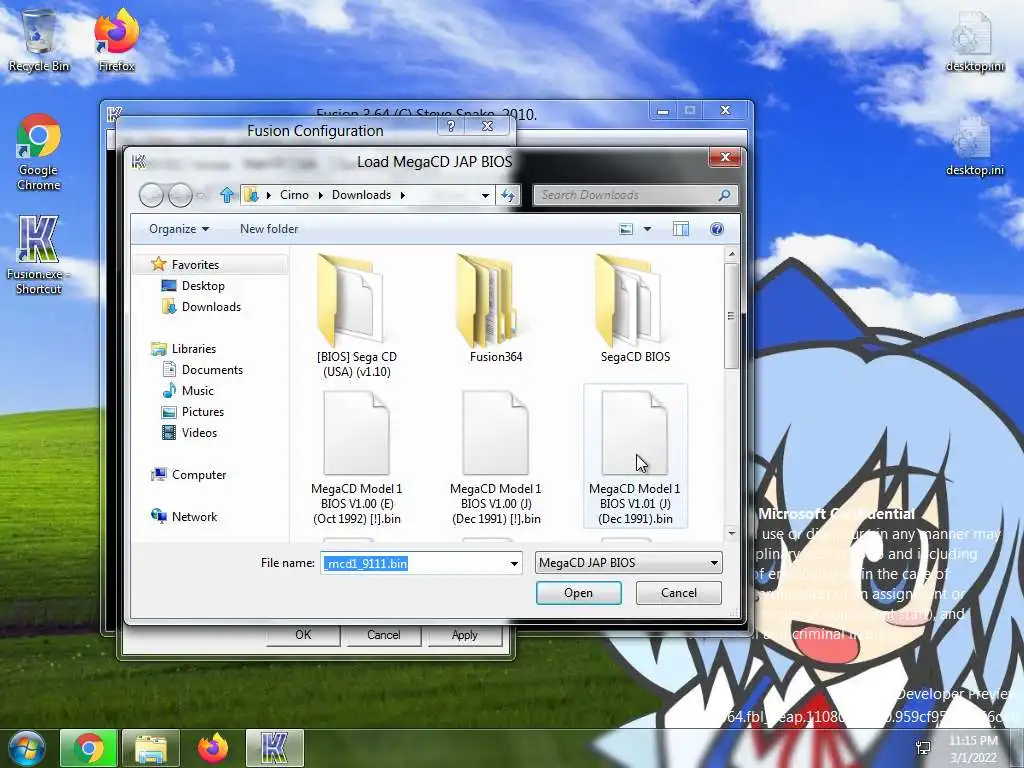Select Desktop in the navigation pane
This screenshot has height=768, width=1024.
(202, 285)
